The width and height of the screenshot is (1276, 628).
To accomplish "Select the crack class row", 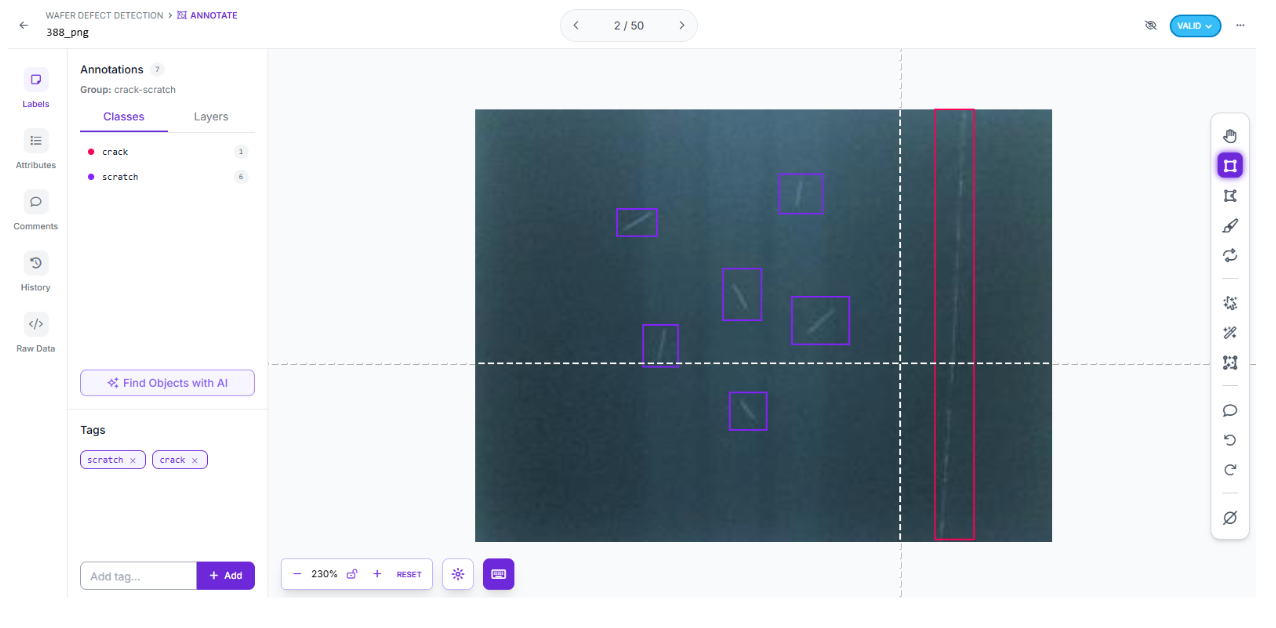I will coord(167,152).
